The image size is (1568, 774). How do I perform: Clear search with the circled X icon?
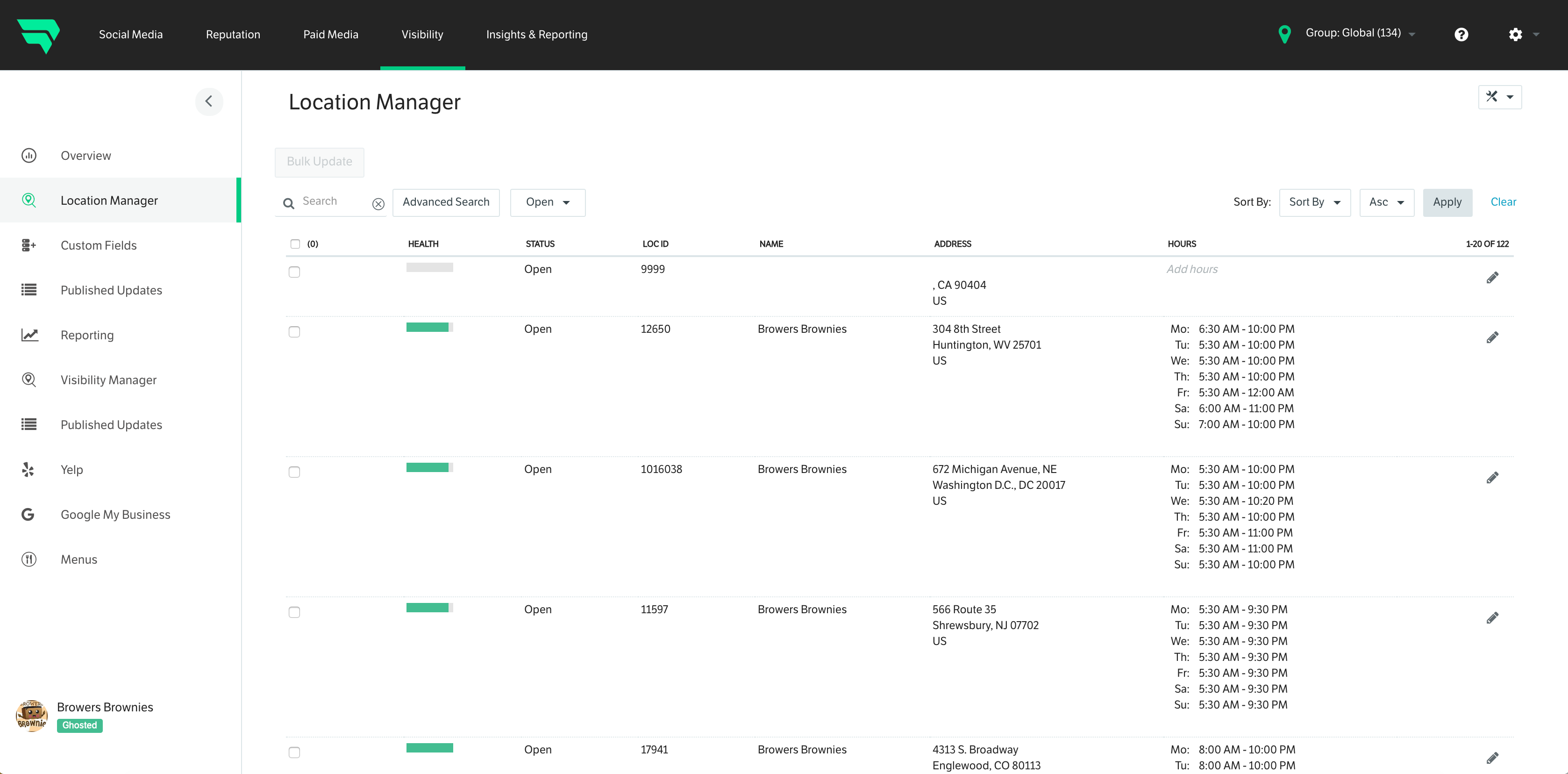tap(378, 204)
